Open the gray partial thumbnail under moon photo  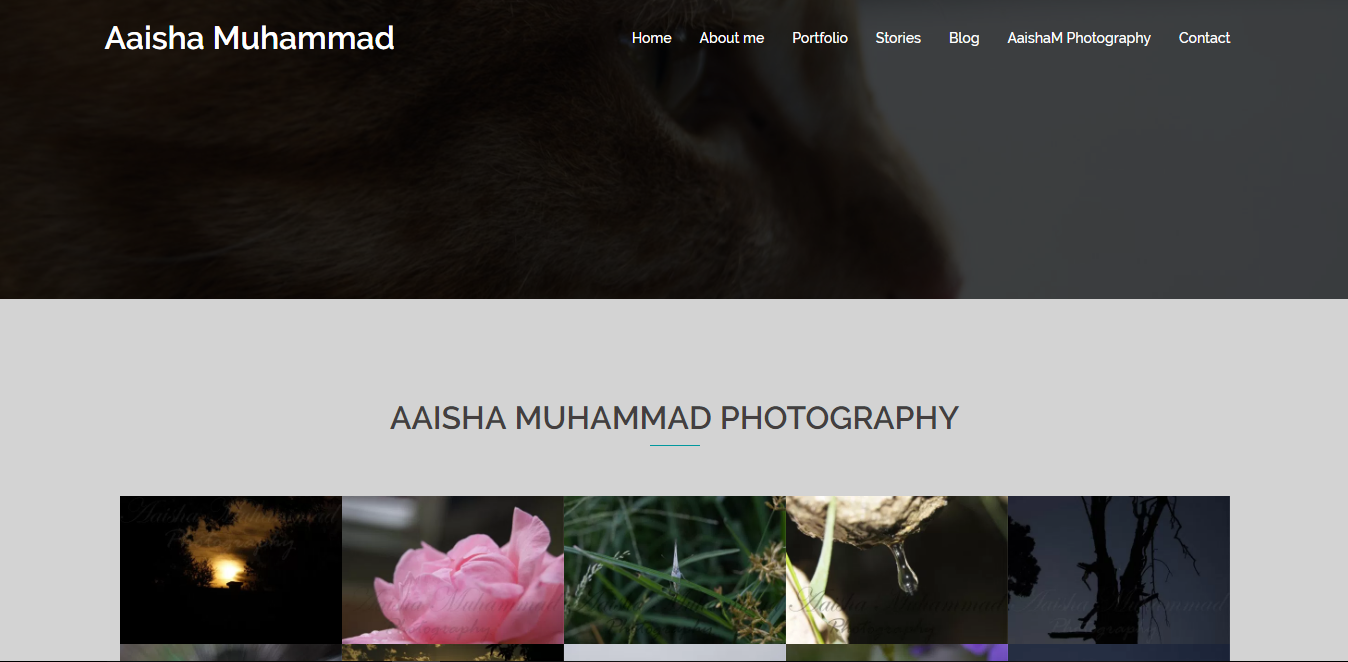[x=231, y=653]
